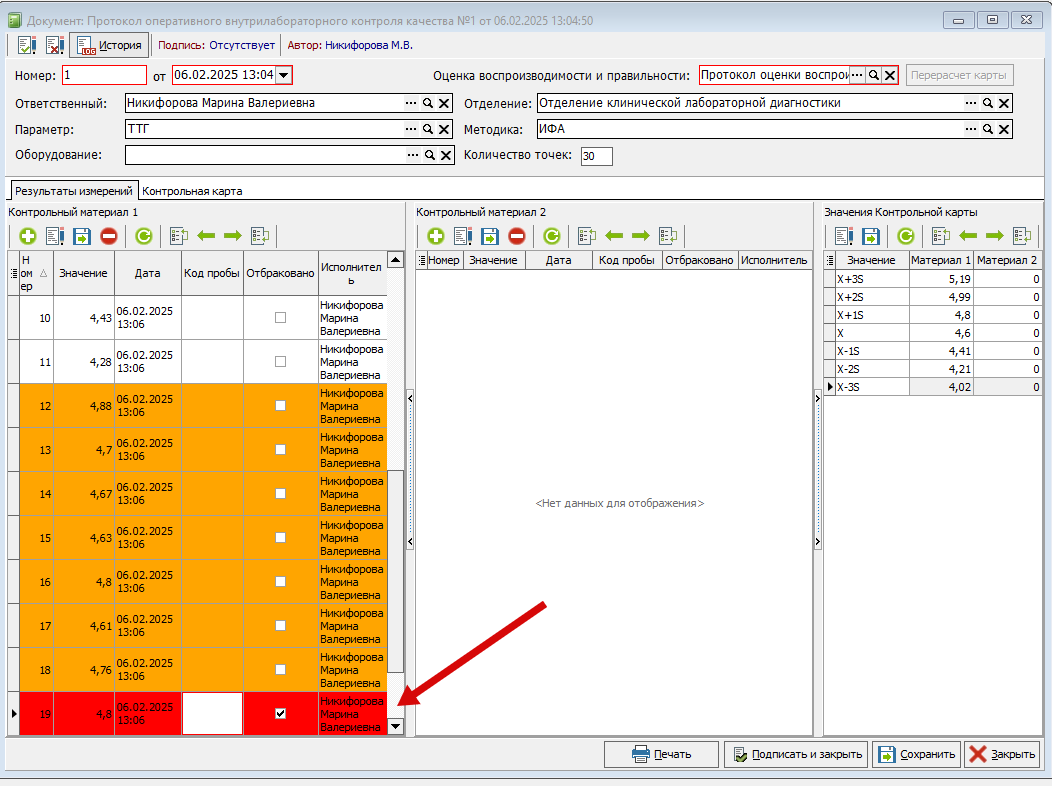Switch to Контрольная карта tab
The width and height of the screenshot is (1052, 786).
pos(192,191)
